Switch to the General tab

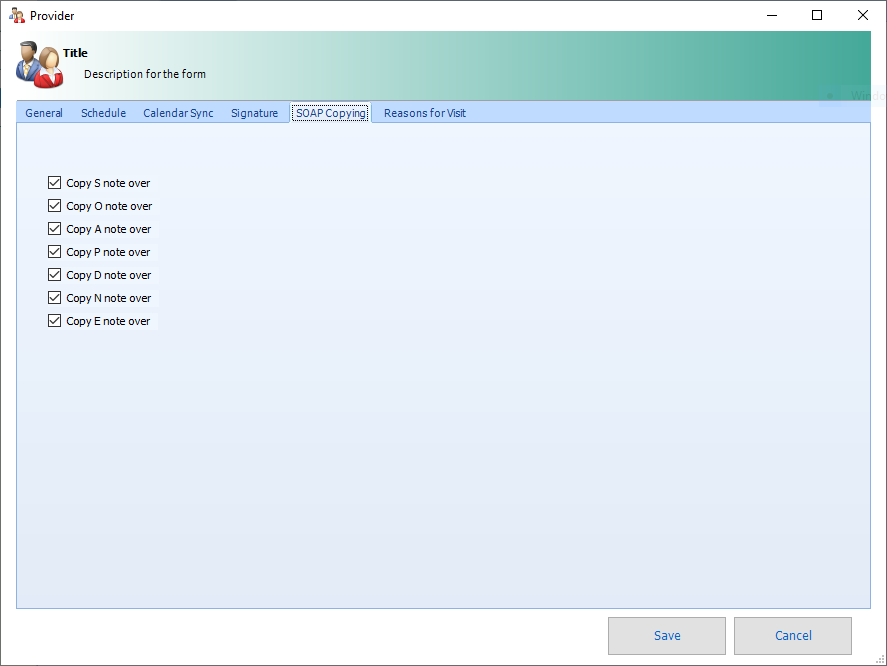coord(44,113)
